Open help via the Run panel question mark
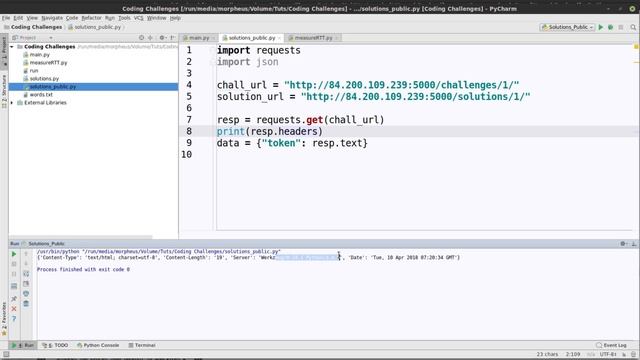Viewport: 640px width, 360px height. [14, 319]
